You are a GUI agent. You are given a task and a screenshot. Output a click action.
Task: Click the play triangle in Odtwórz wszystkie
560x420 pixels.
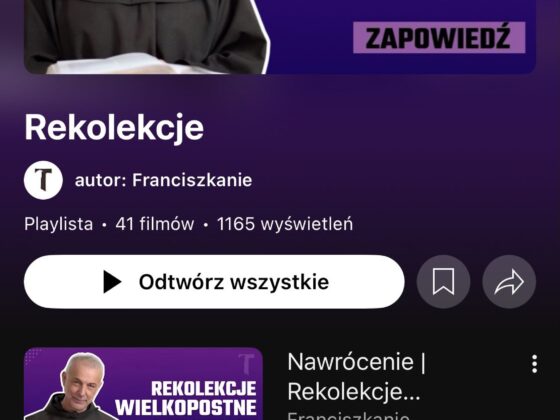click(x=112, y=282)
